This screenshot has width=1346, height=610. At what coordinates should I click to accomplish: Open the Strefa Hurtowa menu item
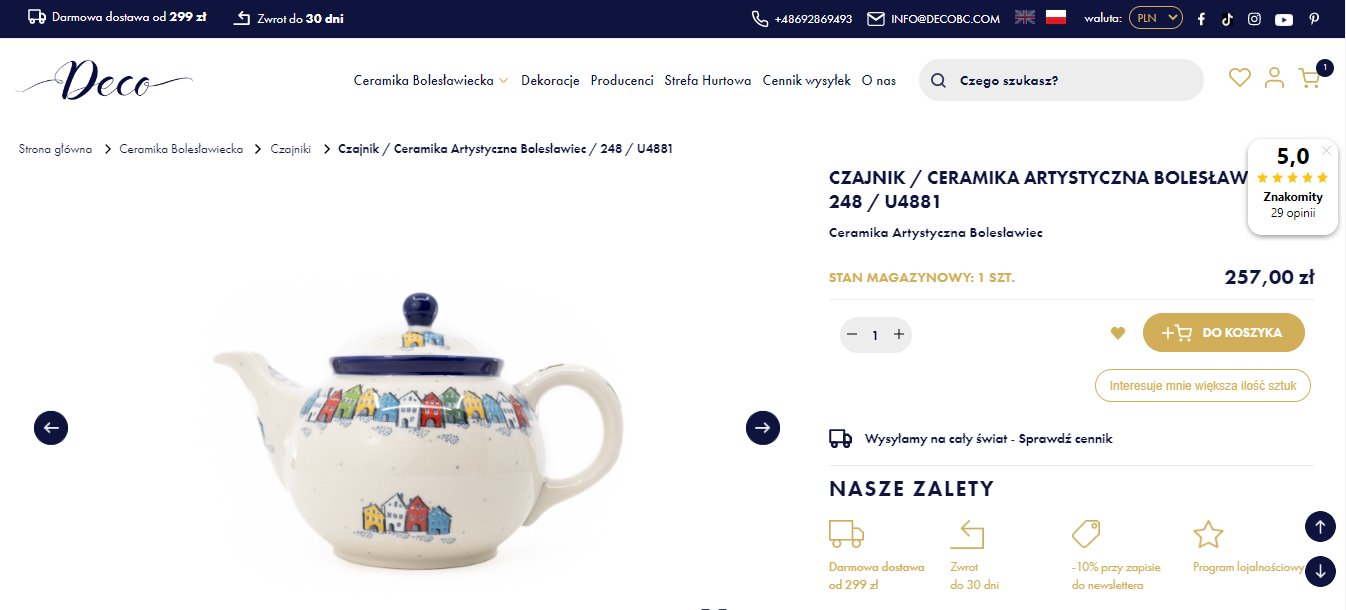(x=708, y=80)
